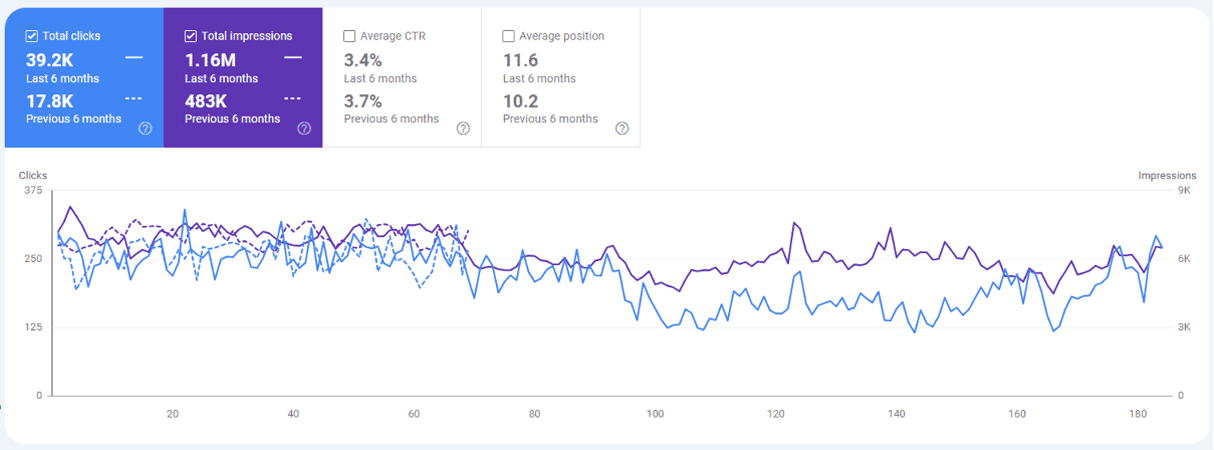The height and width of the screenshot is (450, 1214).
Task: Uncheck the Total impressions checkbox
Action: pos(191,36)
